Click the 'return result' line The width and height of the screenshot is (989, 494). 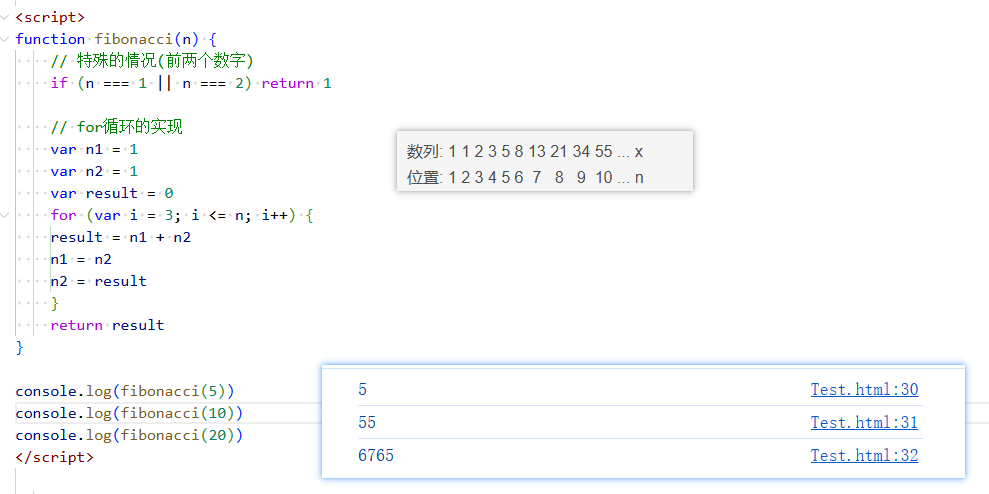pos(107,326)
